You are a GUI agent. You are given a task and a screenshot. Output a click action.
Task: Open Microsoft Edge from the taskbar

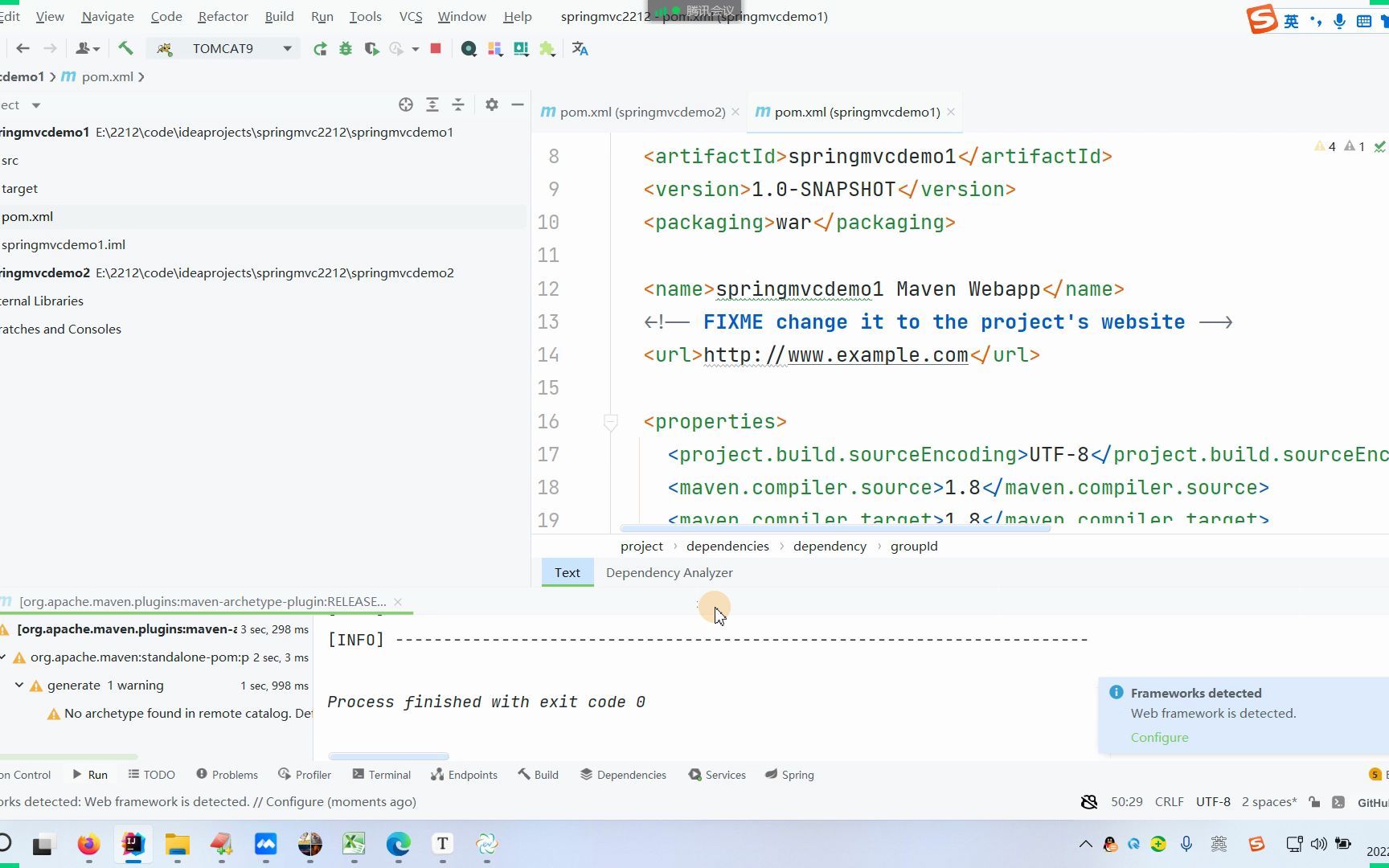coord(398,844)
